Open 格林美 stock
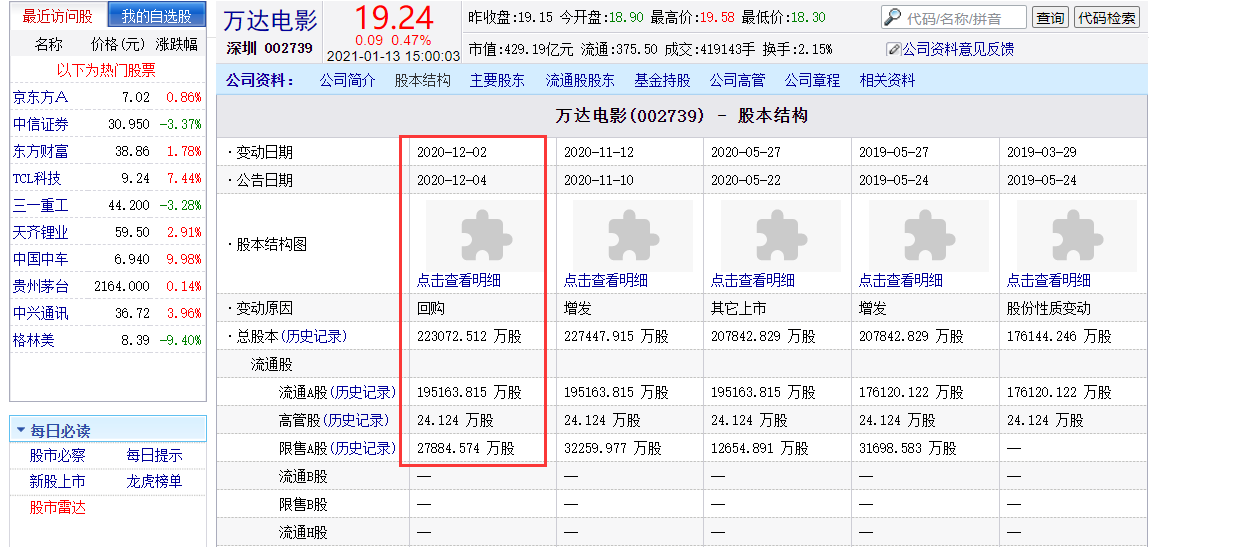This screenshot has width=1243, height=547. tap(33, 340)
